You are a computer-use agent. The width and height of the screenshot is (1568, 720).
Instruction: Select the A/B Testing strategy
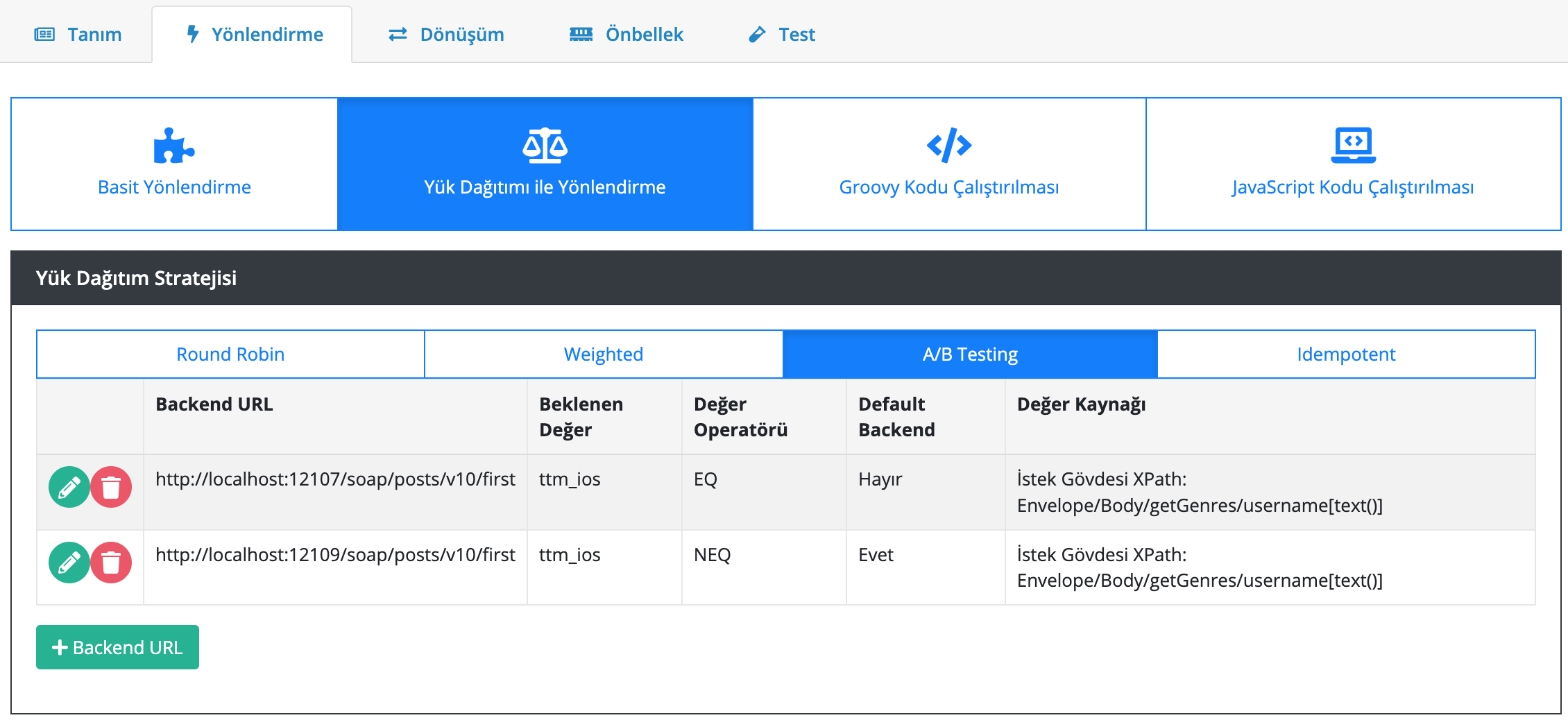[x=970, y=354]
